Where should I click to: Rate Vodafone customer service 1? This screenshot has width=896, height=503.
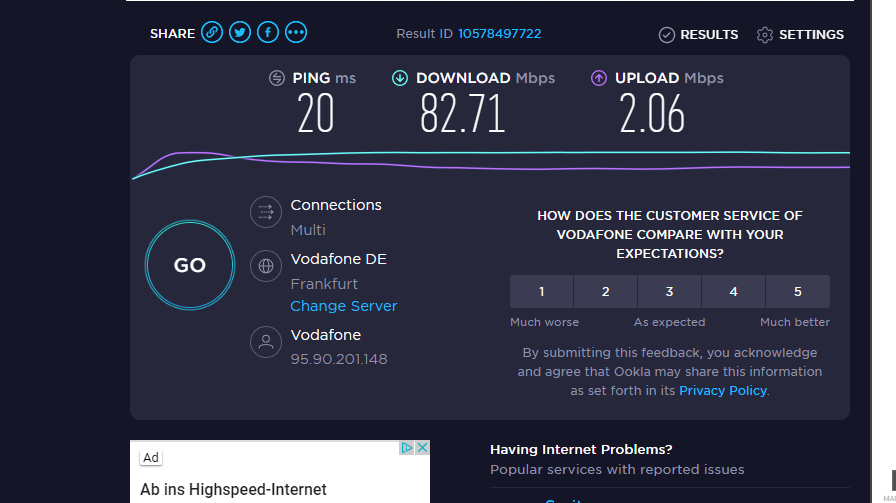click(542, 292)
